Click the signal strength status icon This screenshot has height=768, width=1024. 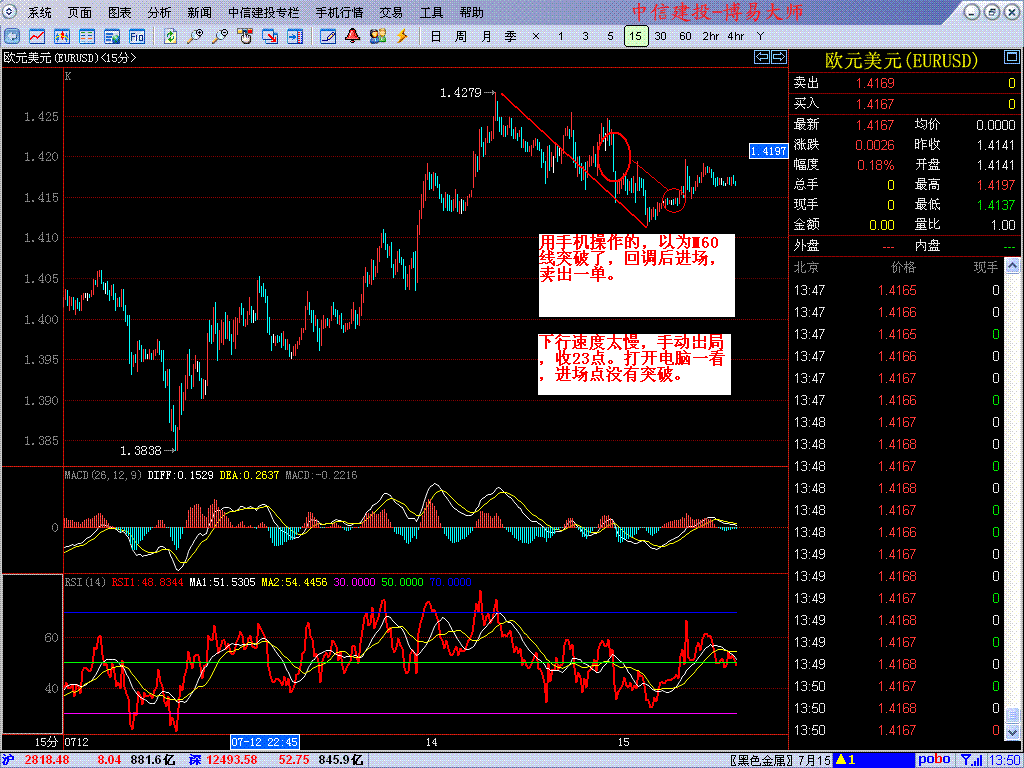pyautogui.click(x=974, y=760)
